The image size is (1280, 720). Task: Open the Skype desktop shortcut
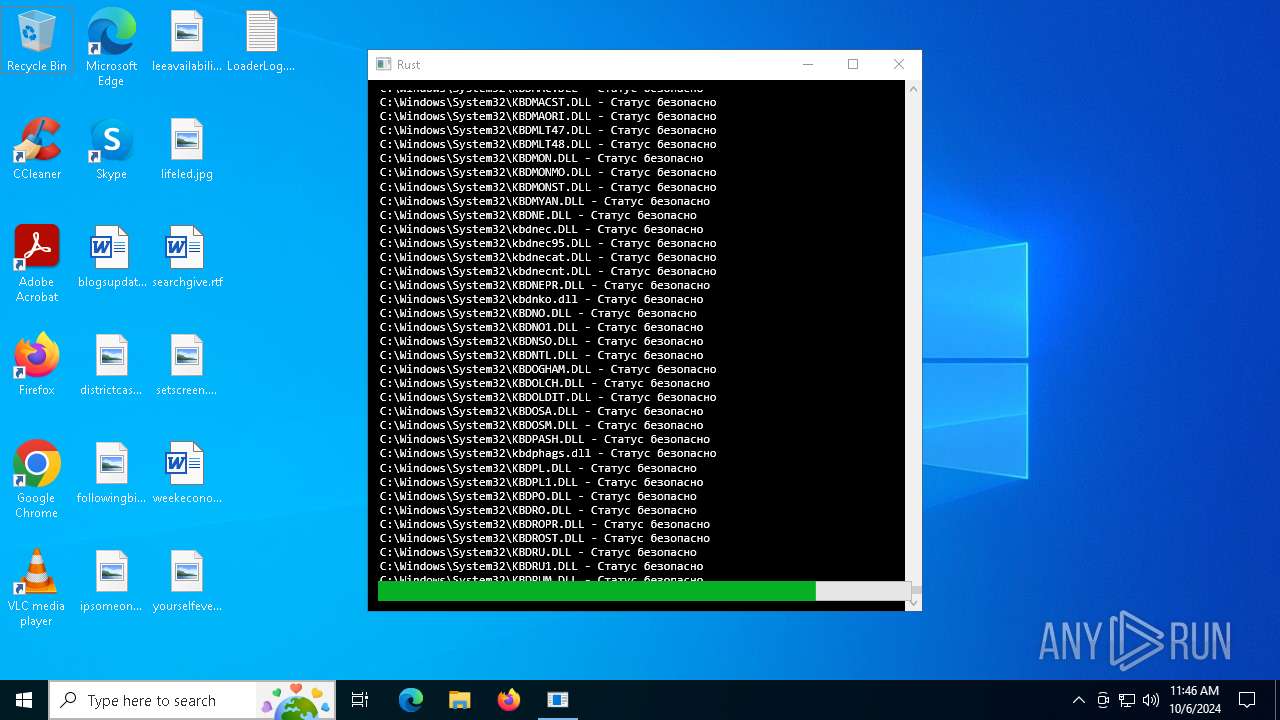click(x=111, y=149)
